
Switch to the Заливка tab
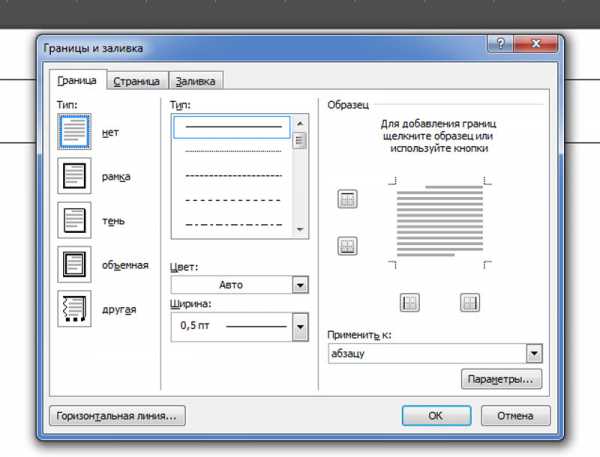(196, 81)
